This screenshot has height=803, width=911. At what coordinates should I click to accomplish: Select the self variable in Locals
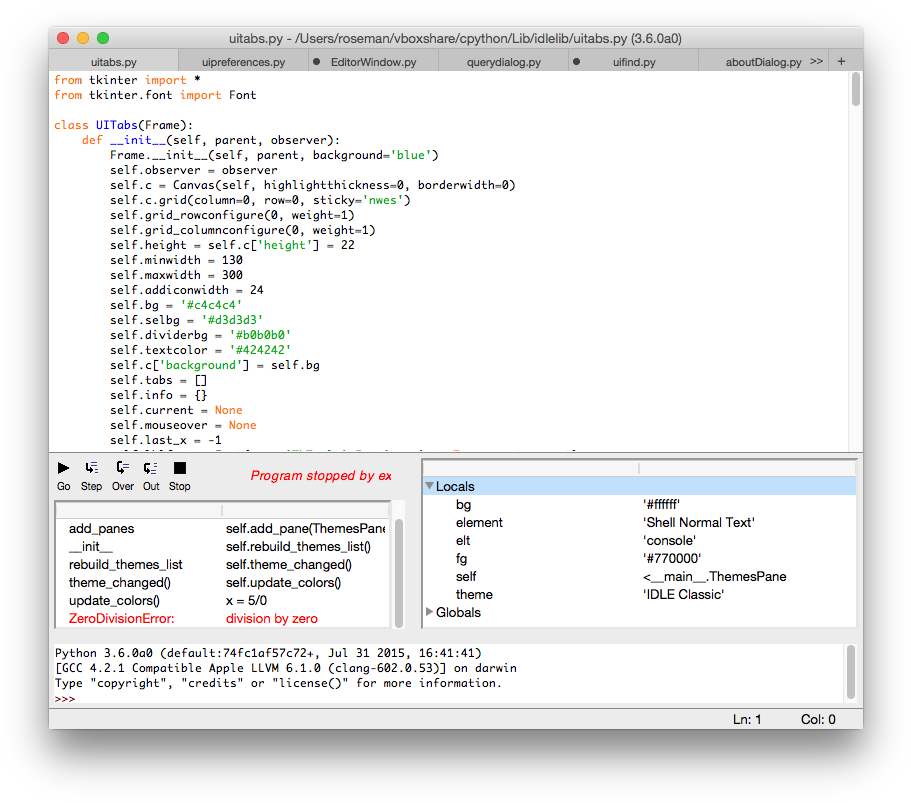466,576
